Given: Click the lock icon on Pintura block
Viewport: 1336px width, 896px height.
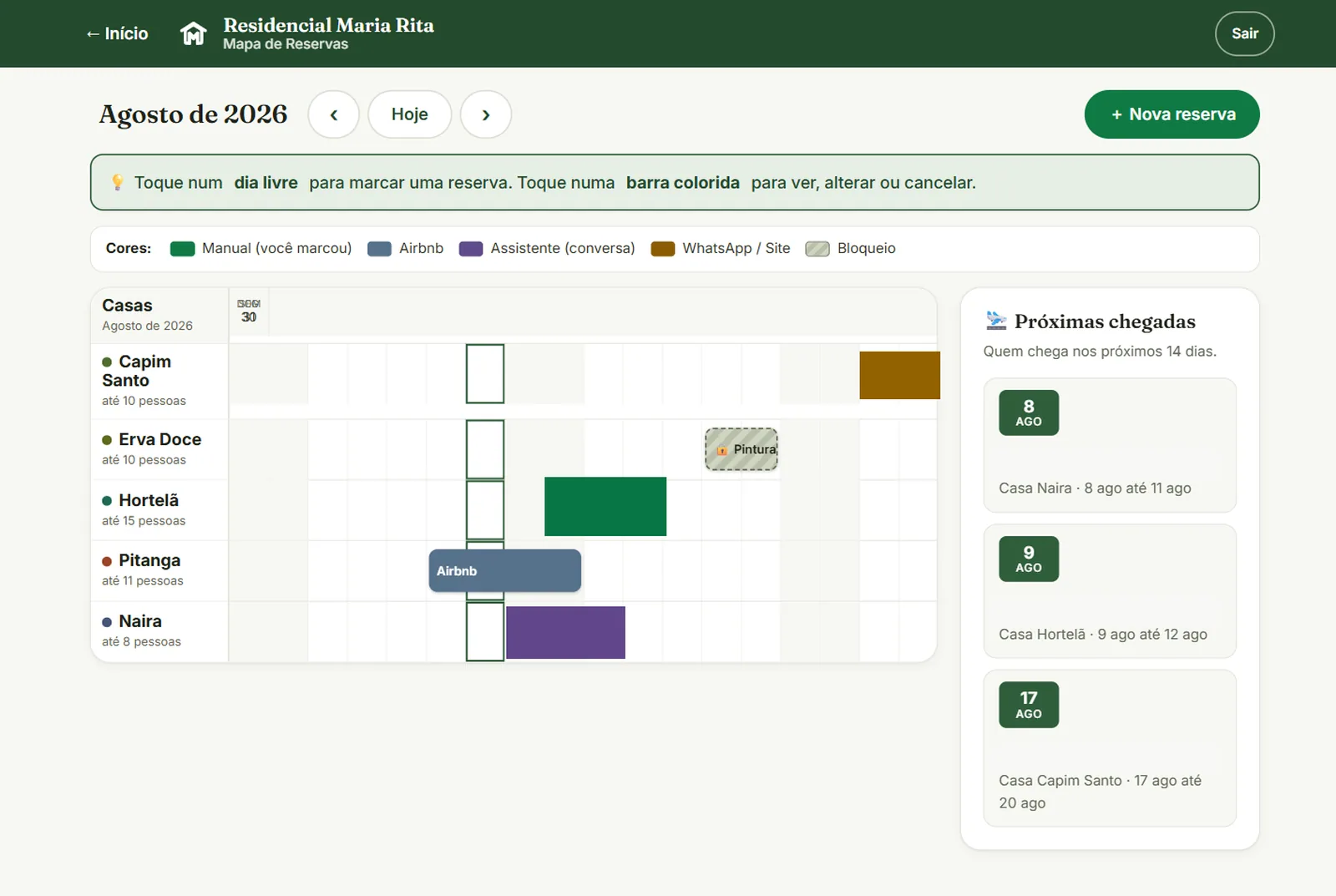Looking at the screenshot, I should pyautogui.click(x=722, y=450).
